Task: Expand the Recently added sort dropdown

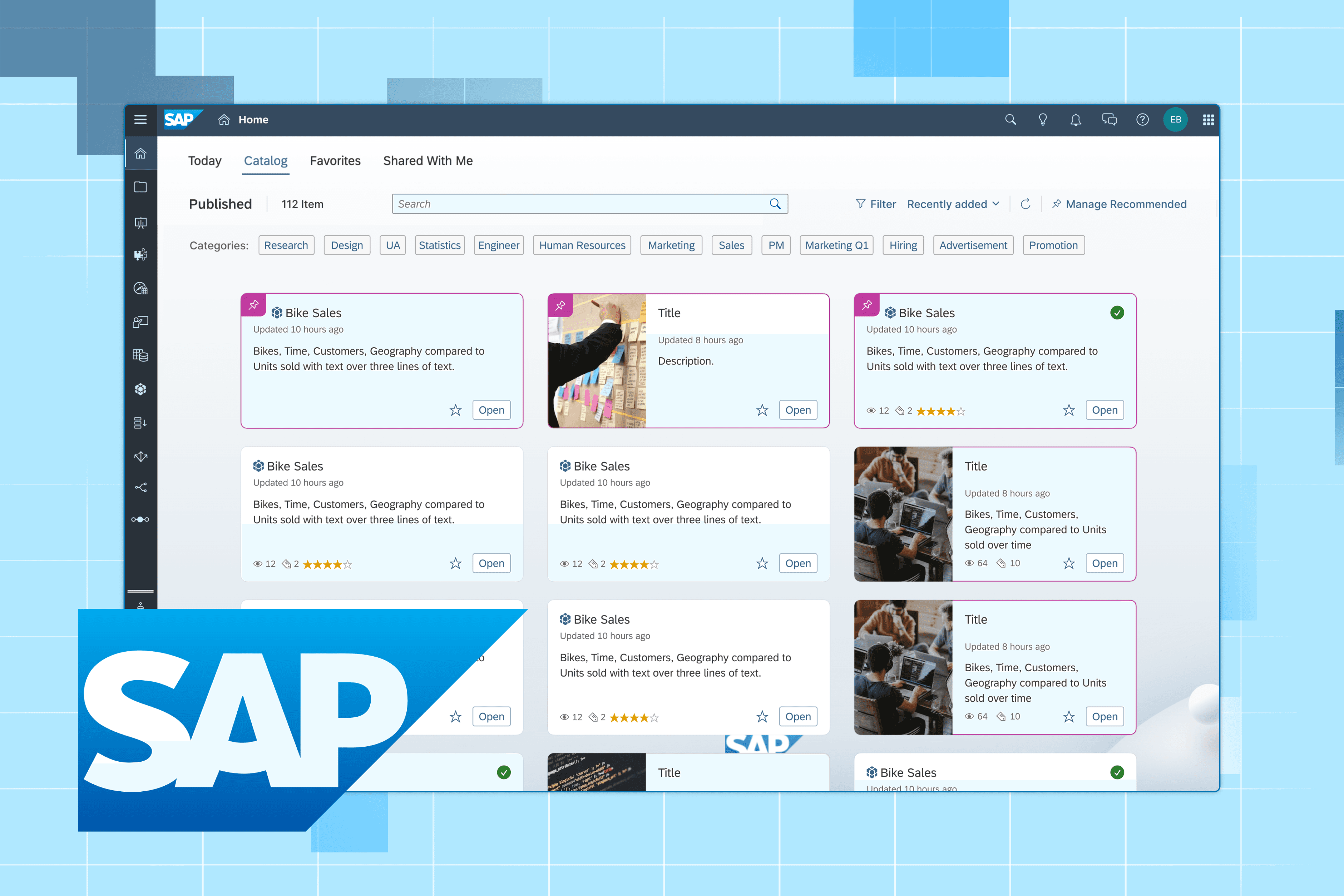Action: click(953, 204)
